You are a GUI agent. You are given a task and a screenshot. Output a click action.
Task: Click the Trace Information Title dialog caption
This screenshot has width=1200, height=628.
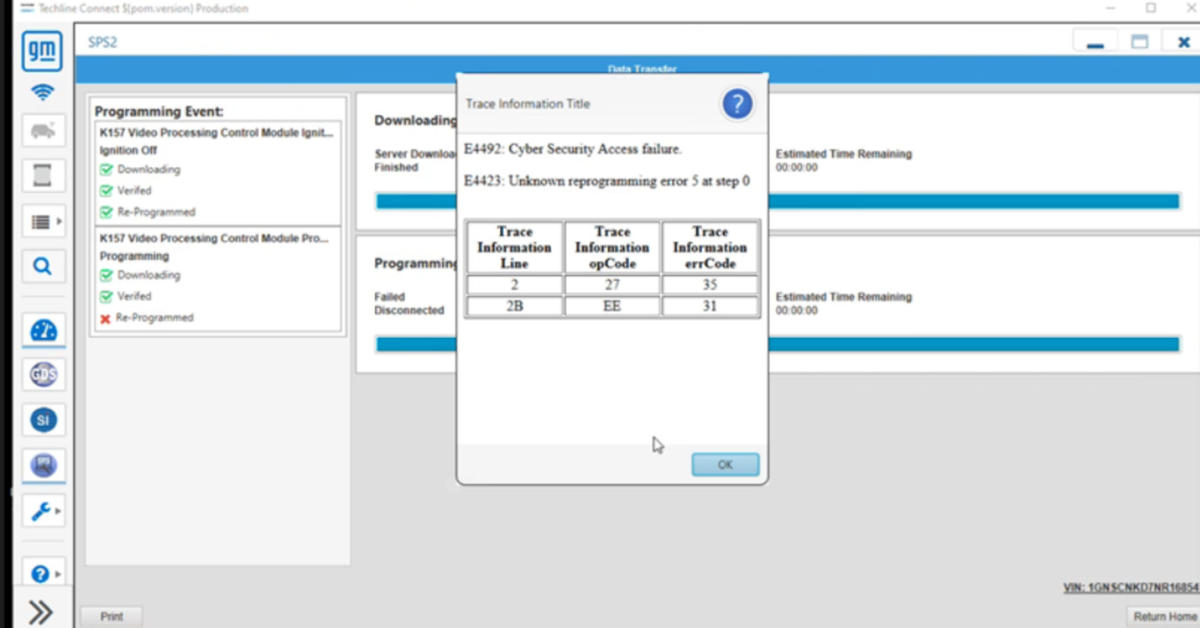click(528, 104)
